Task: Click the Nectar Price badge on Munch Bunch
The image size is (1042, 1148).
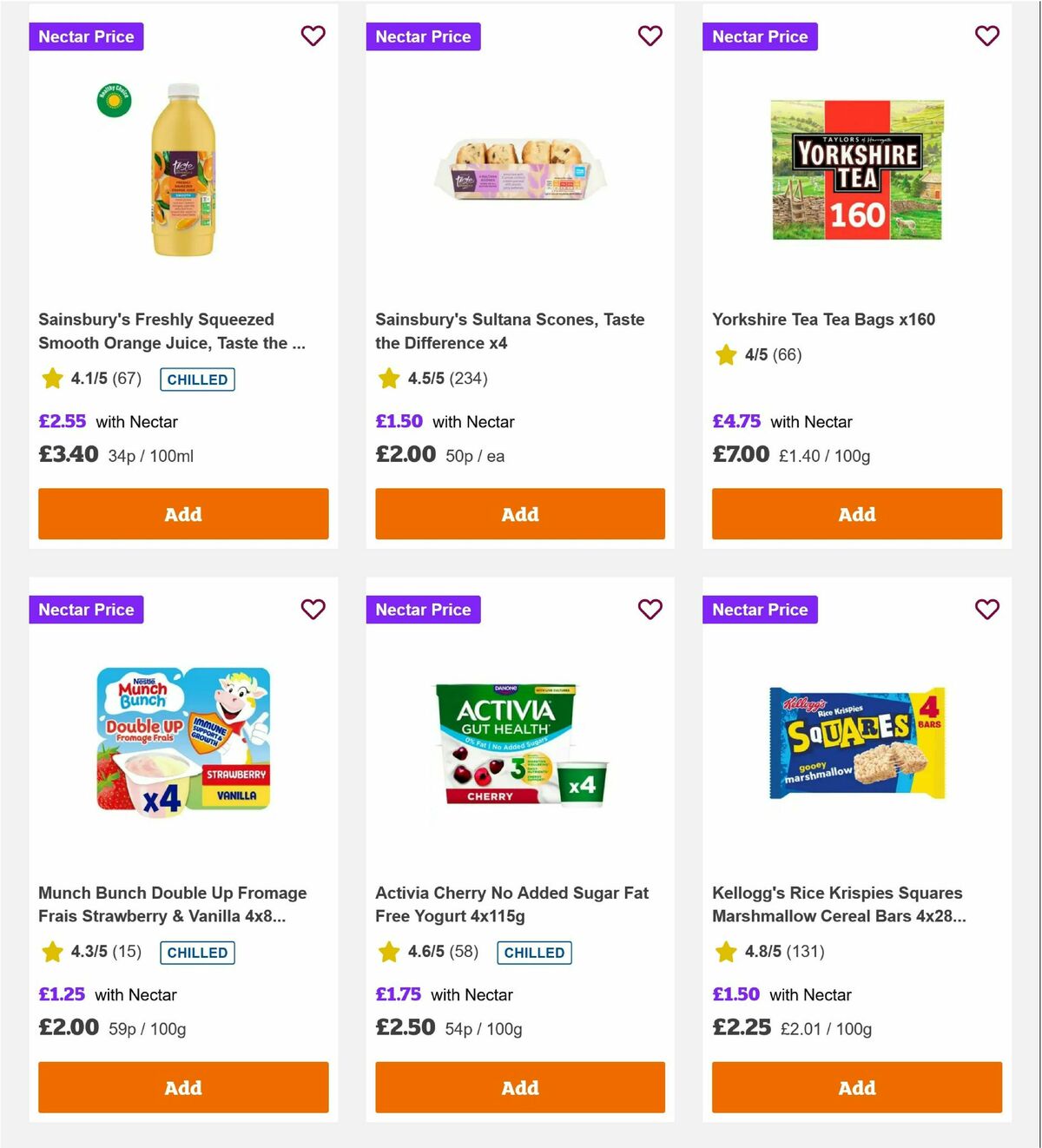Action: point(86,610)
